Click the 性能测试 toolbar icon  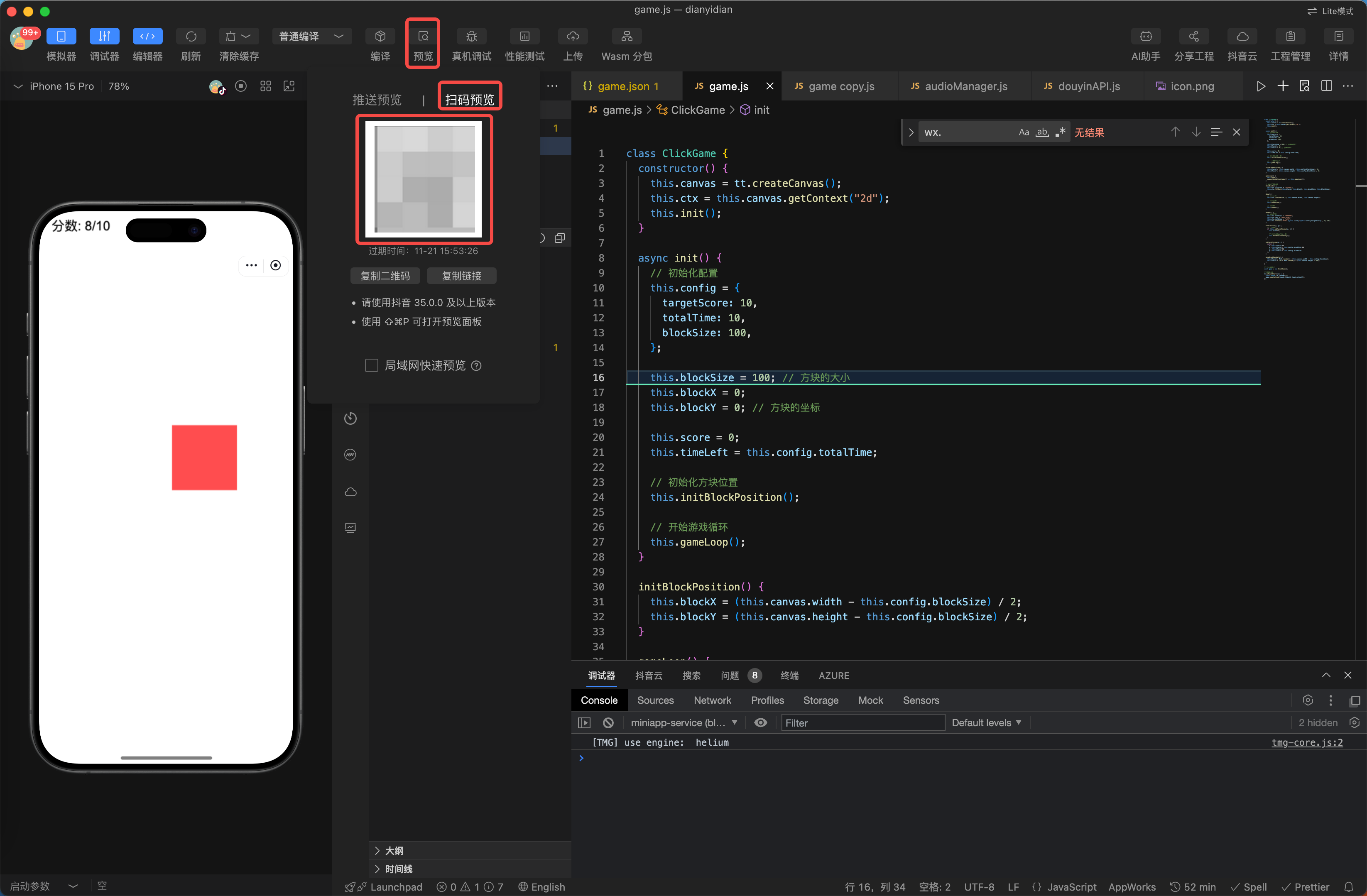point(524,37)
